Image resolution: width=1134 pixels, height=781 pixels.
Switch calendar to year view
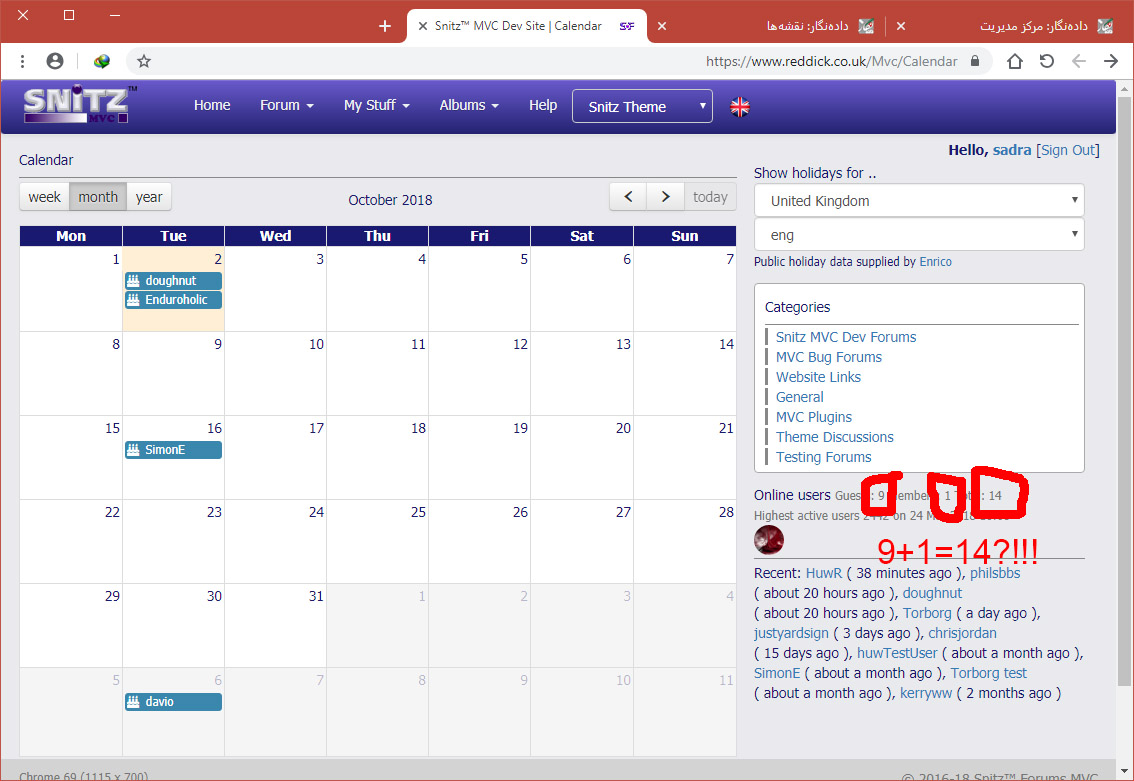(149, 197)
